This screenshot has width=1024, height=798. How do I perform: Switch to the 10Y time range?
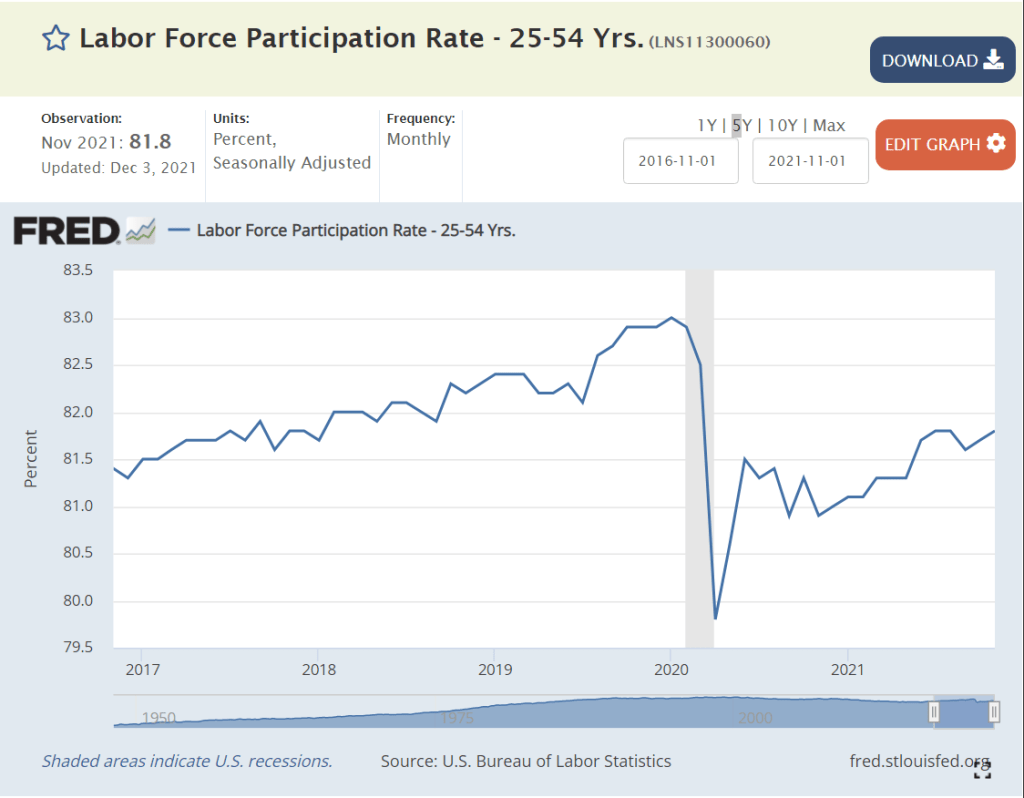point(783,125)
